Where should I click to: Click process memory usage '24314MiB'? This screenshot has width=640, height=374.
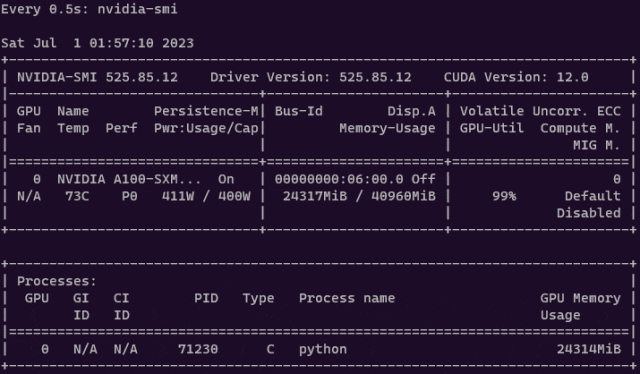589,349
